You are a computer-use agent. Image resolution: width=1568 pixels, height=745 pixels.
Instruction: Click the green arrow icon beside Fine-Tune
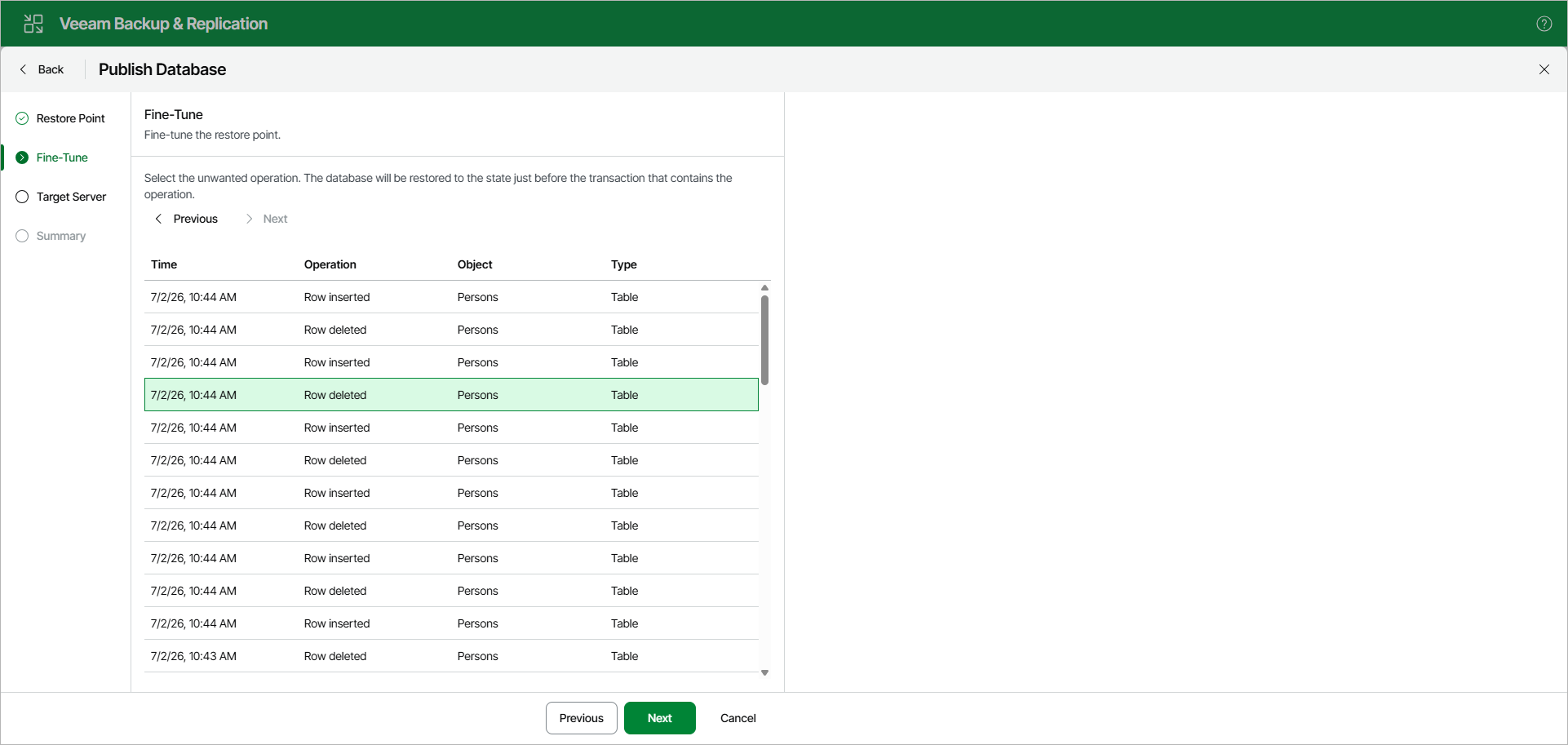(22, 157)
